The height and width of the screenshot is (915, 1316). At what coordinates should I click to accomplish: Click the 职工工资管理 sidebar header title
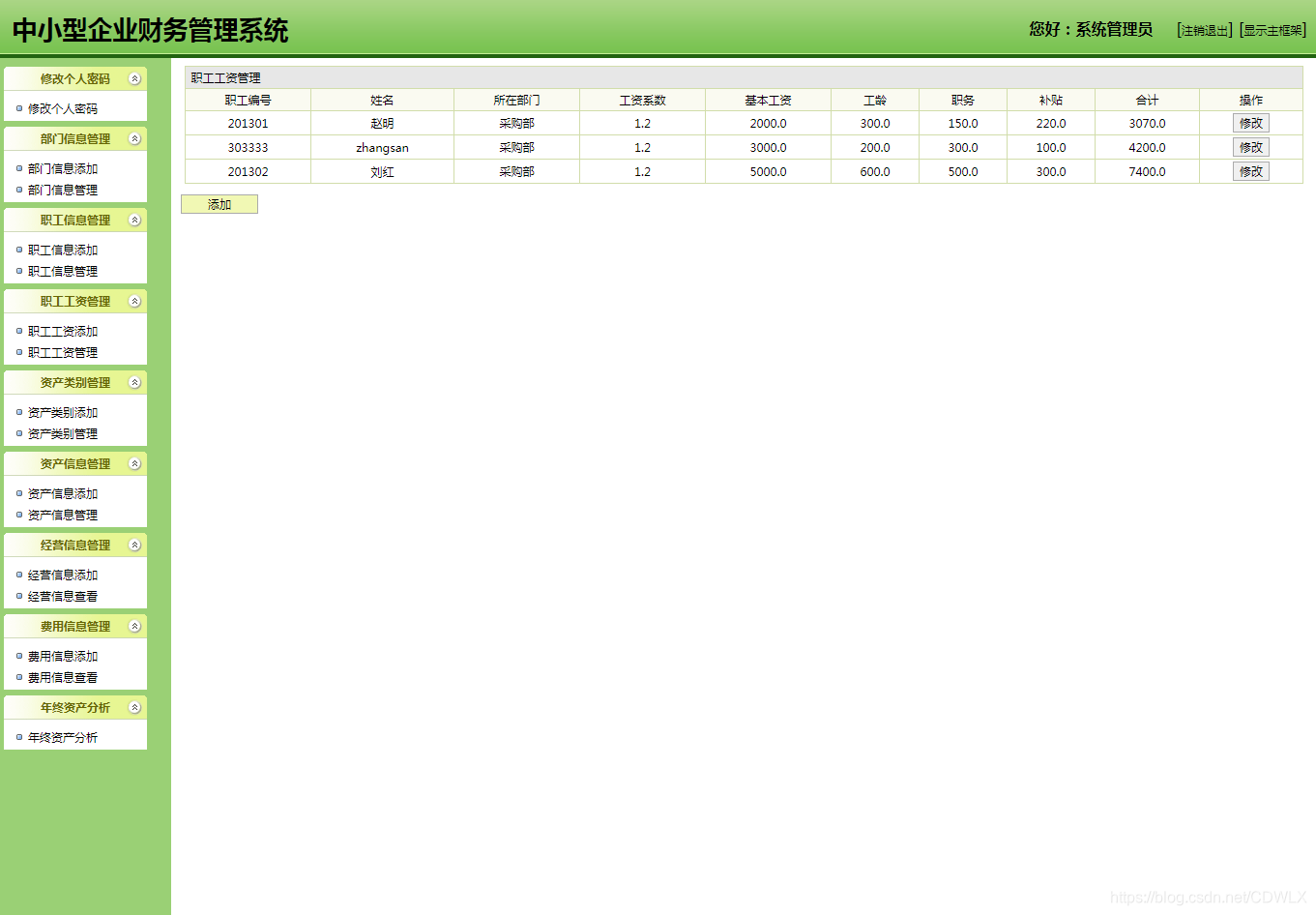[x=75, y=302]
